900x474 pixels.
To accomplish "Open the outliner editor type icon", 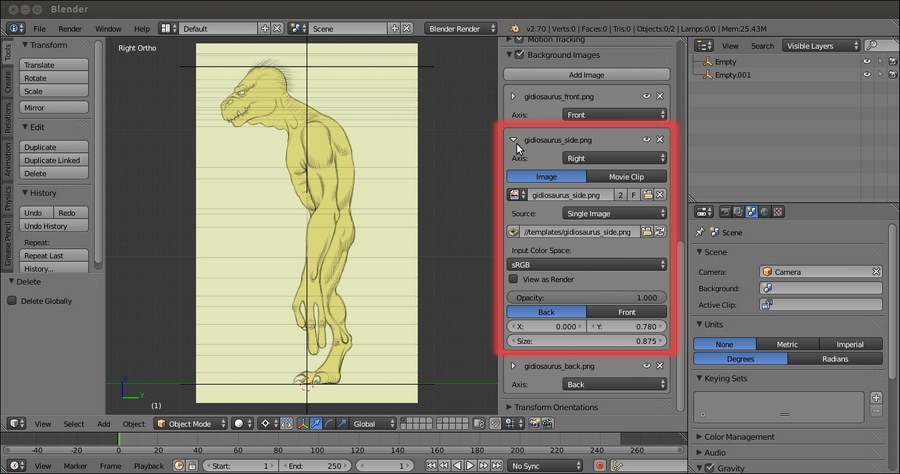I will point(704,45).
